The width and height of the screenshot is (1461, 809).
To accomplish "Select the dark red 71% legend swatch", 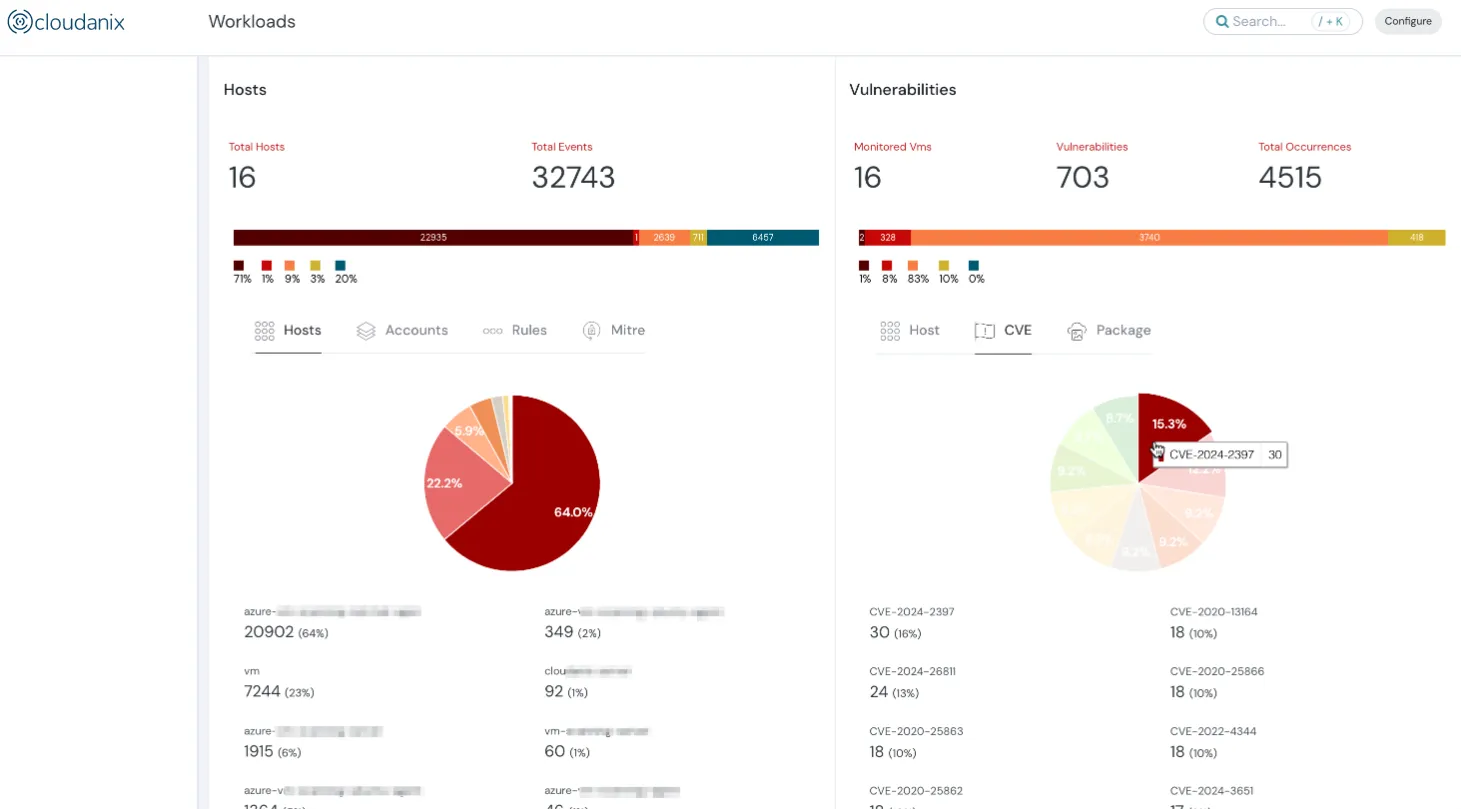I will click(x=239, y=265).
